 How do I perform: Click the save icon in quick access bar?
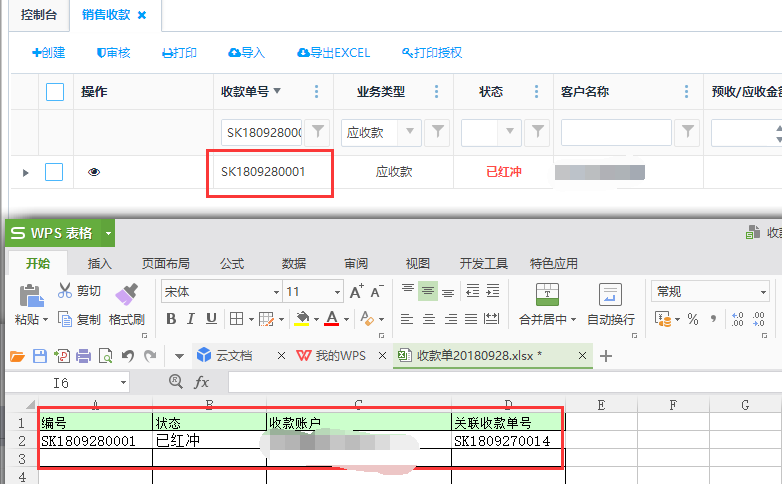pyautogui.click(x=40, y=356)
